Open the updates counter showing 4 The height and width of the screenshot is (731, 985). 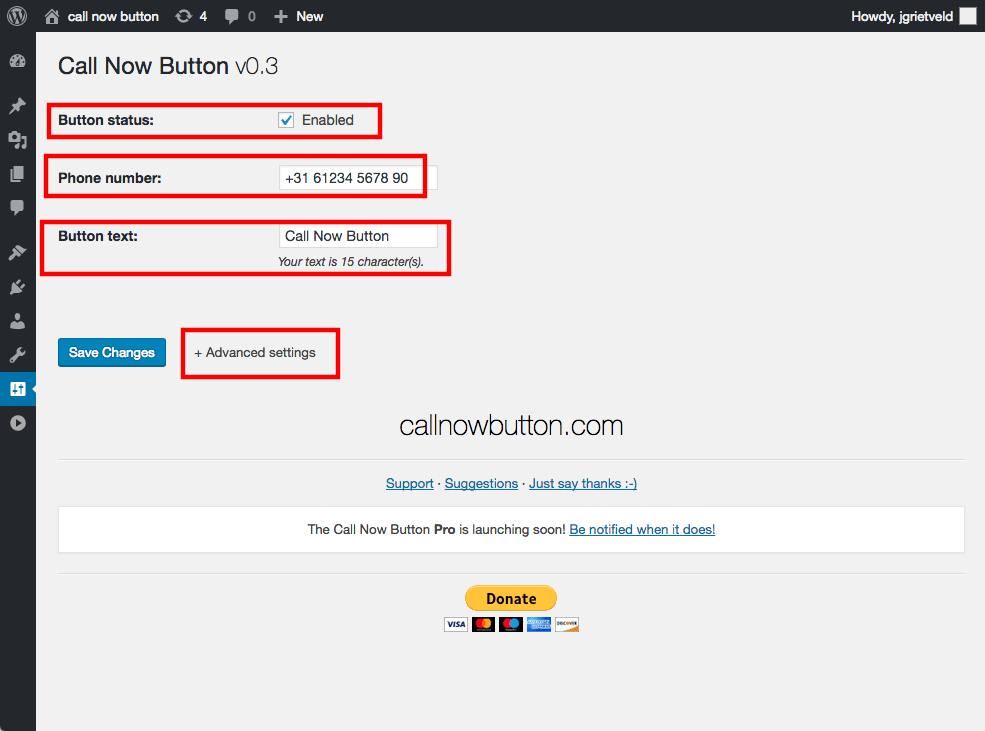click(191, 16)
